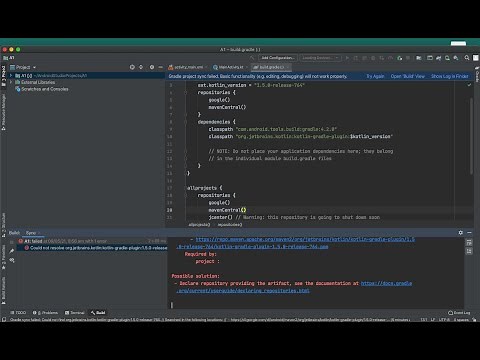Screen dimensions: 480x360
Task: Click the LF line separator in status bar
Action: click(433, 320)
